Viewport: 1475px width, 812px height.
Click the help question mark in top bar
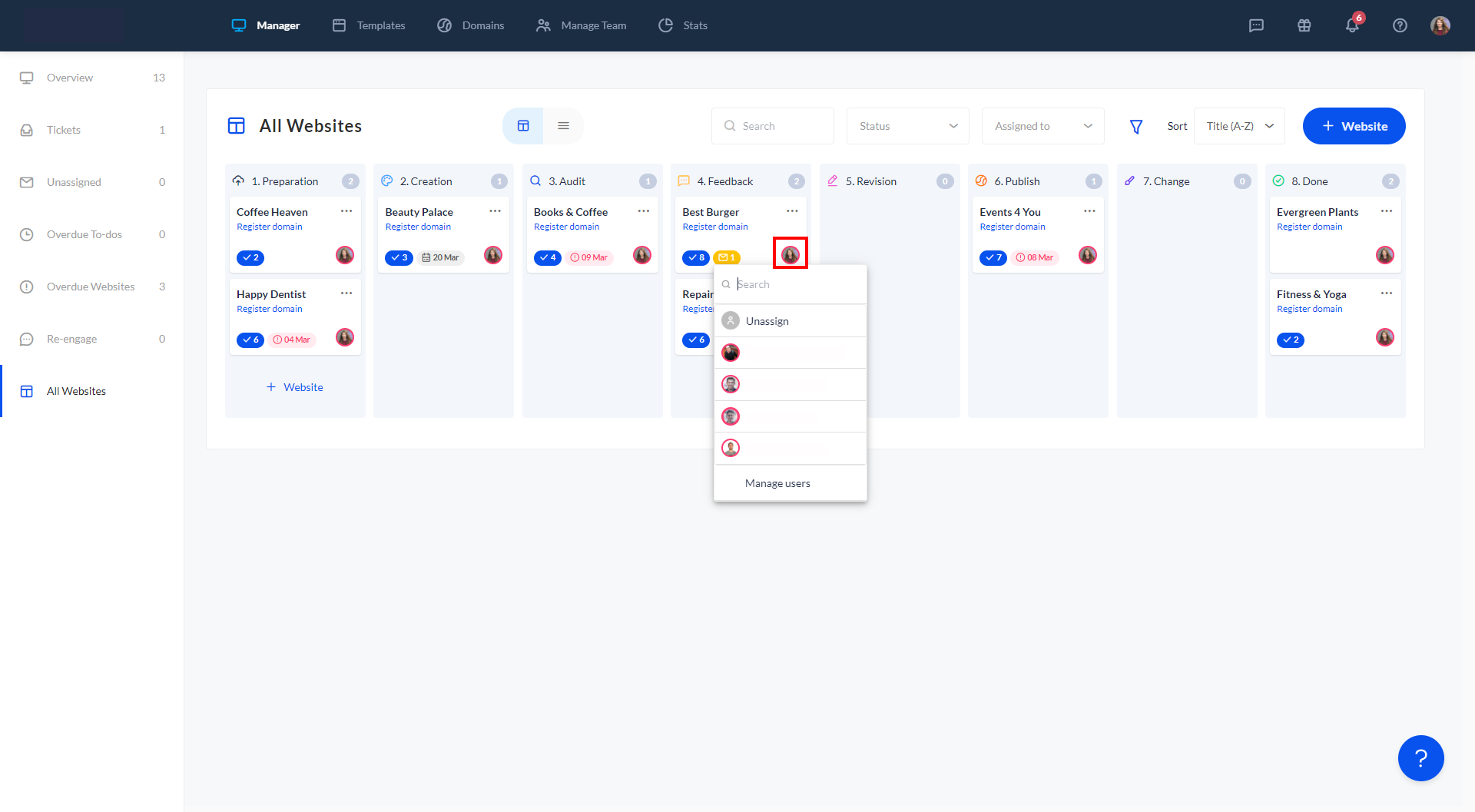(1400, 25)
